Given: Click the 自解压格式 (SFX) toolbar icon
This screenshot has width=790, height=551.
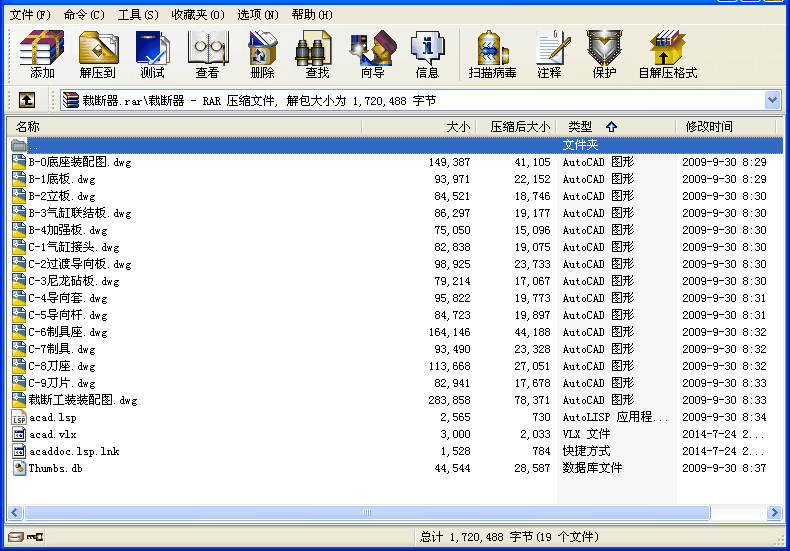Looking at the screenshot, I should pyautogui.click(x=668, y=54).
